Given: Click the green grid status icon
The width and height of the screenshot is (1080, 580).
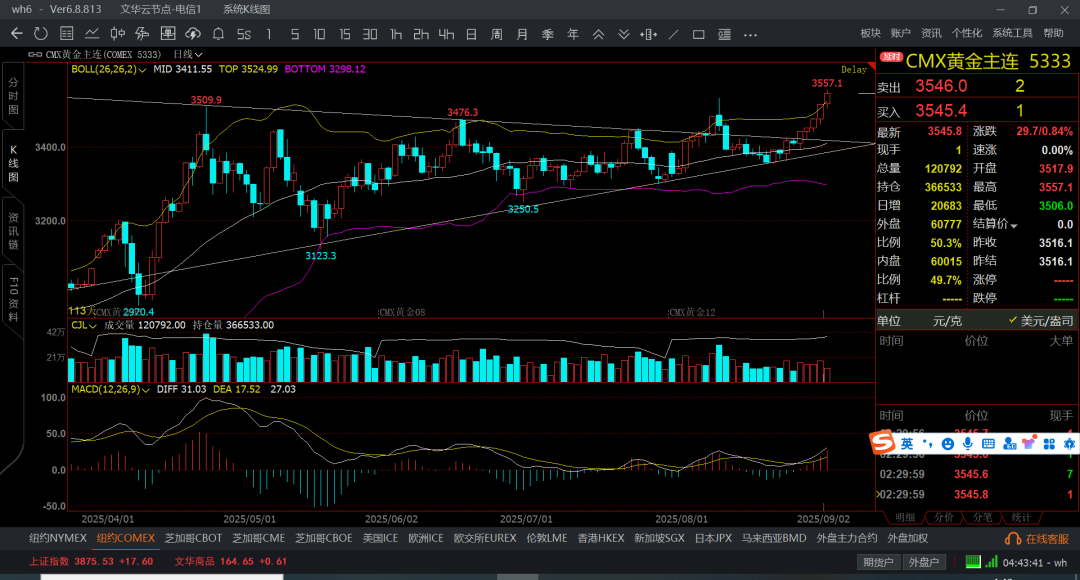Looking at the screenshot, I should click(973, 562).
